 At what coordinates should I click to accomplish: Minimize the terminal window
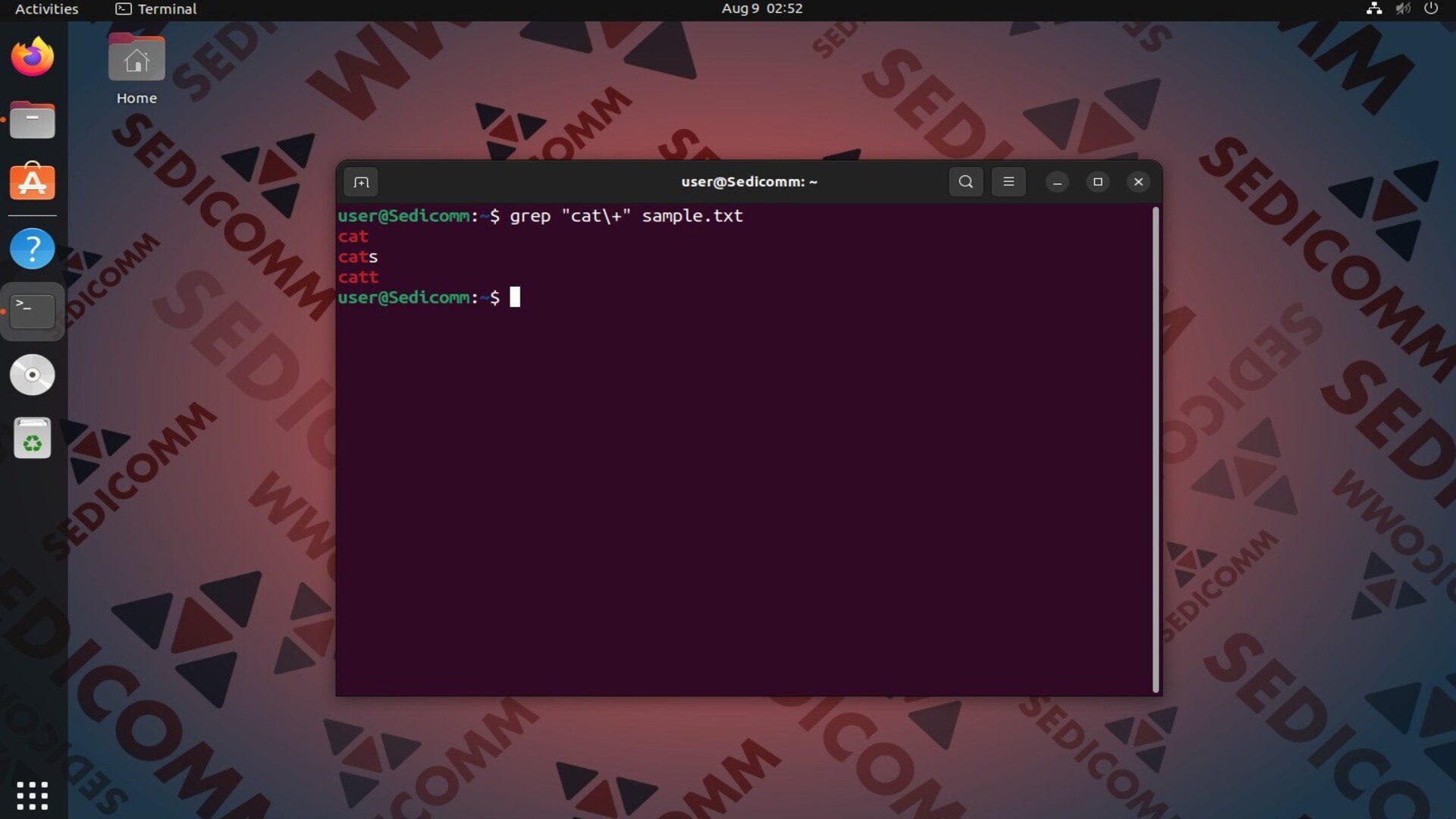tap(1057, 182)
